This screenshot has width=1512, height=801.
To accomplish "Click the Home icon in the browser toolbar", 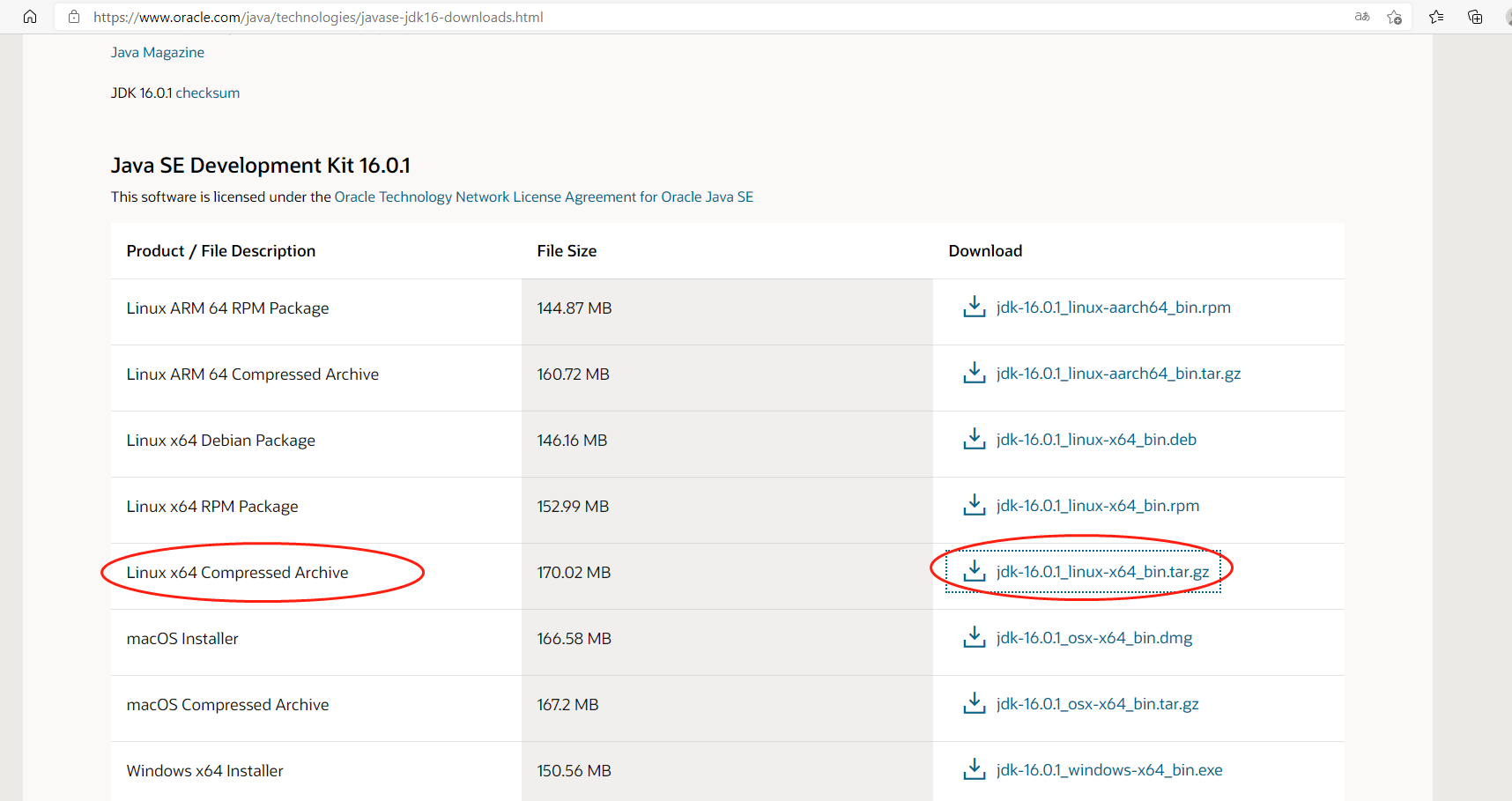I will tap(29, 16).
